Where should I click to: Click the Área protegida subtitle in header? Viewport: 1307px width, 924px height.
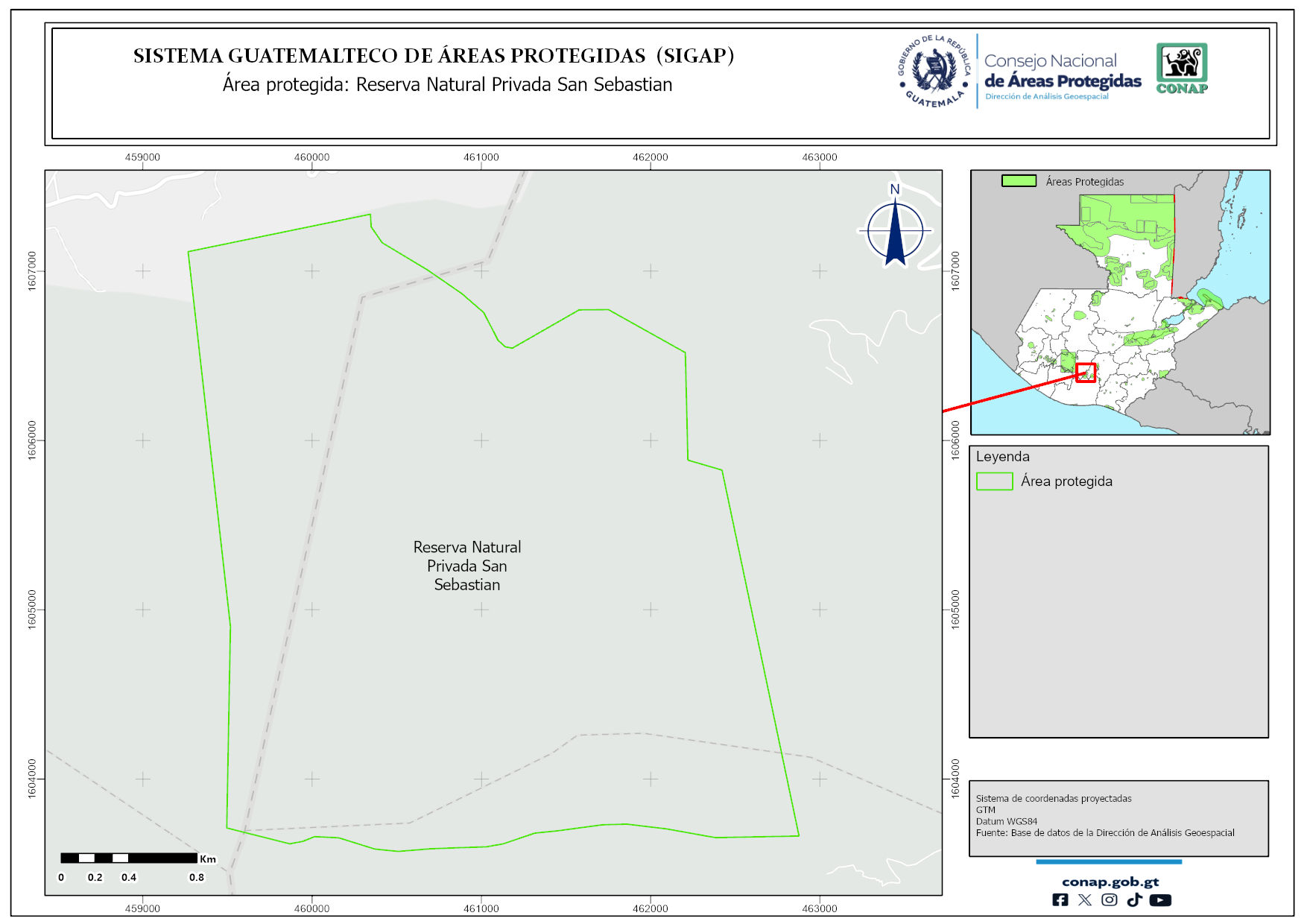click(447, 85)
